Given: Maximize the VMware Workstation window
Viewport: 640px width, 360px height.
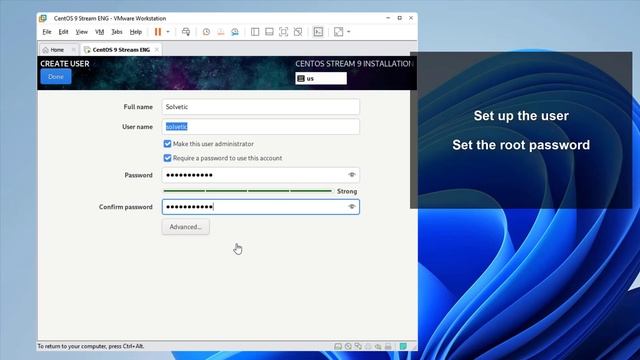Looking at the screenshot, I should click(400, 18).
